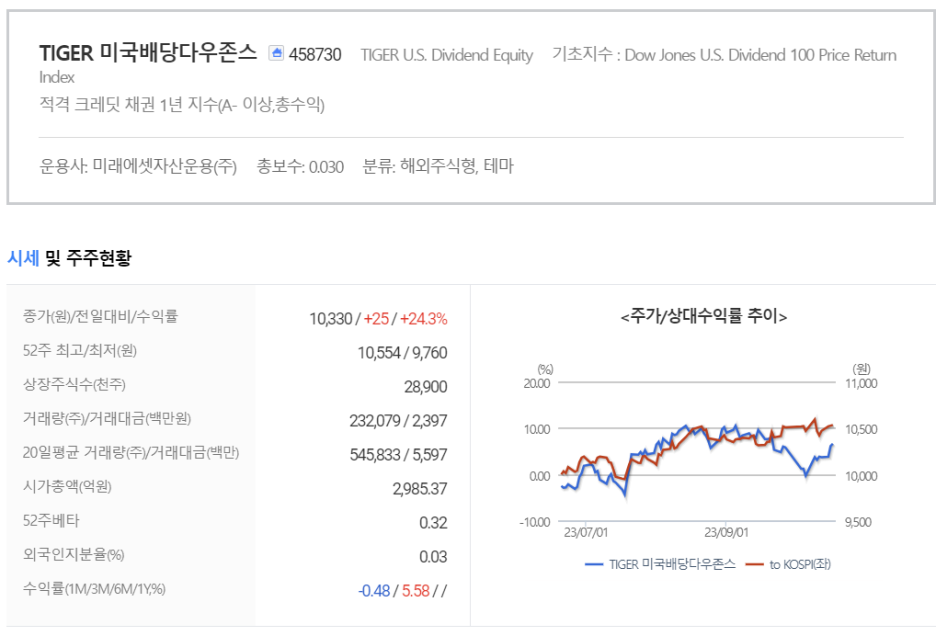Click the blue 시세 heading link
Viewport: 936px width, 636px height.
[23, 259]
